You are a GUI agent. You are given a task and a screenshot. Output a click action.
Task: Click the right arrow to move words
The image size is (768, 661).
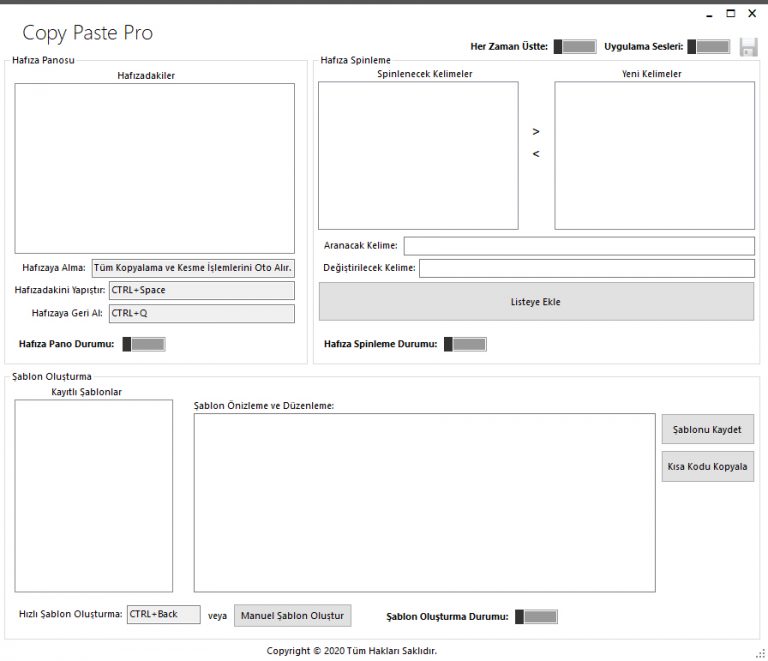click(536, 131)
